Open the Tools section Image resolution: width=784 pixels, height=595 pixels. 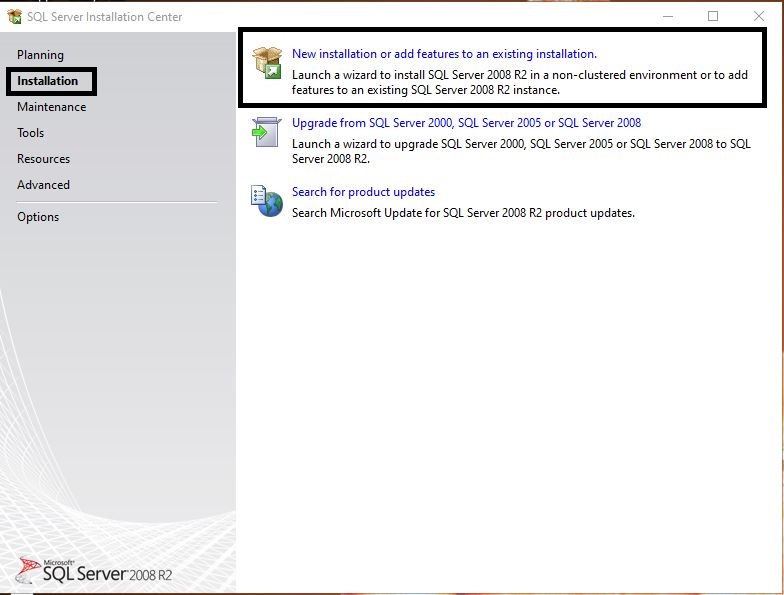[30, 133]
